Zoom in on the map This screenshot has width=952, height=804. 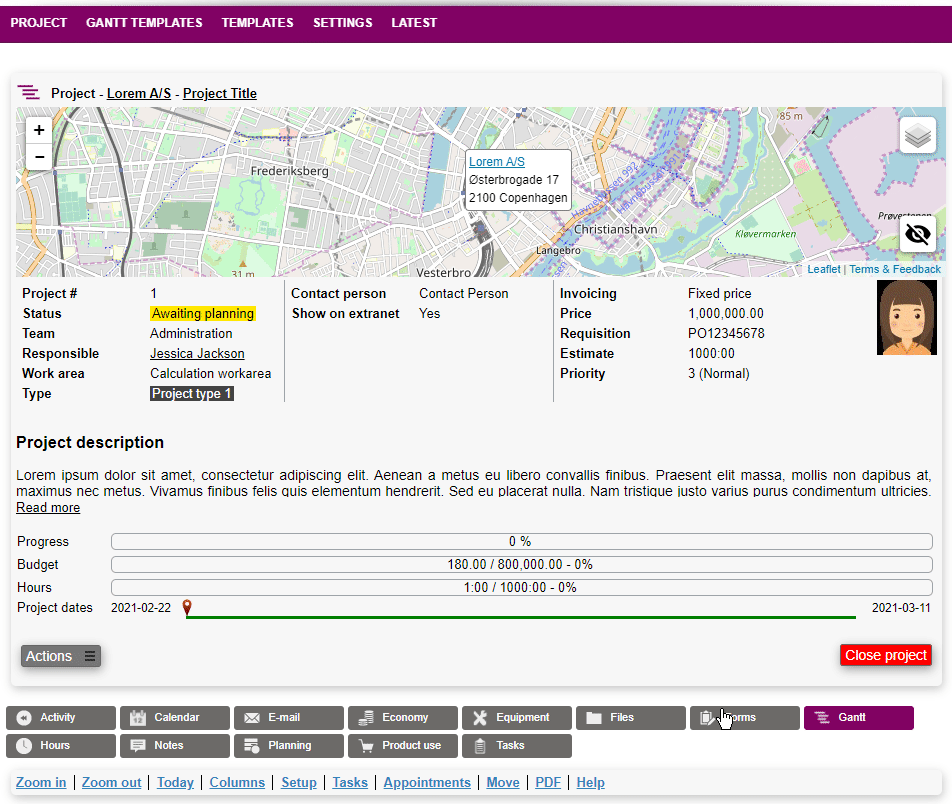39,130
